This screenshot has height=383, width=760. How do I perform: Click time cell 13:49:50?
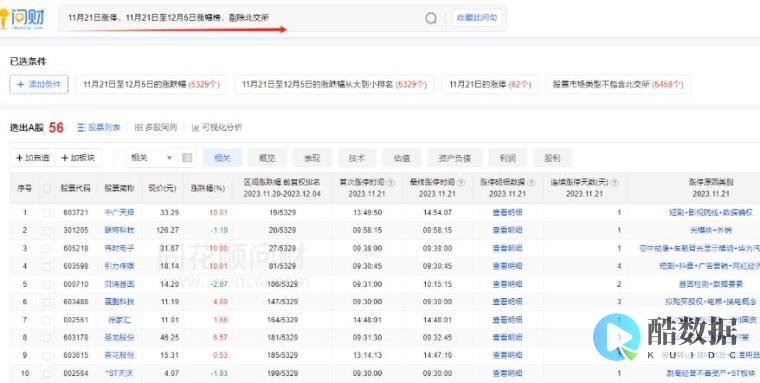[367, 212]
